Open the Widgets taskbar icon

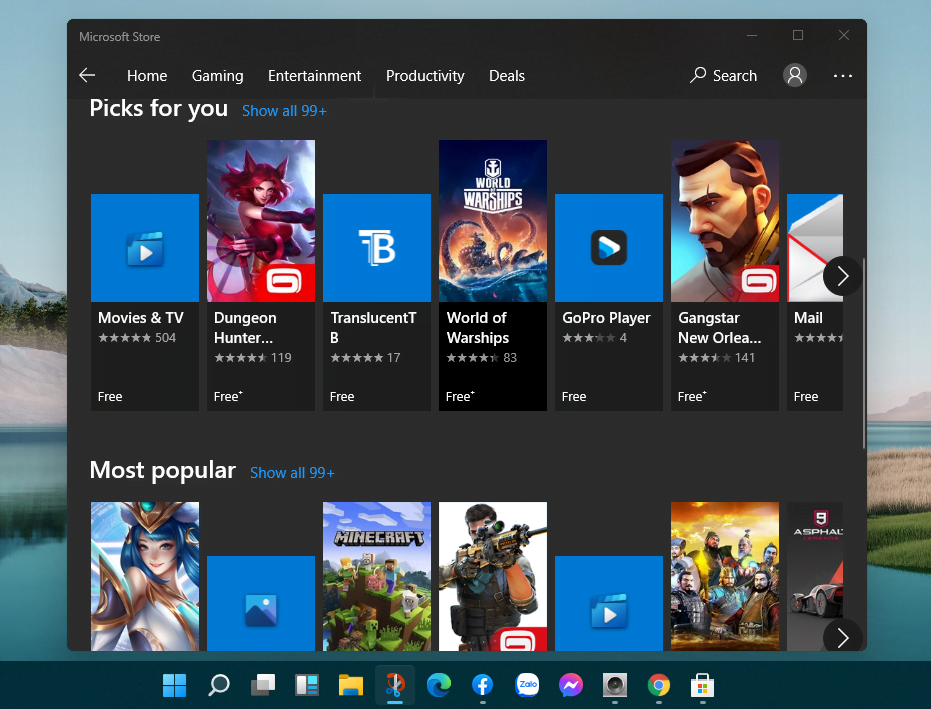pos(307,685)
